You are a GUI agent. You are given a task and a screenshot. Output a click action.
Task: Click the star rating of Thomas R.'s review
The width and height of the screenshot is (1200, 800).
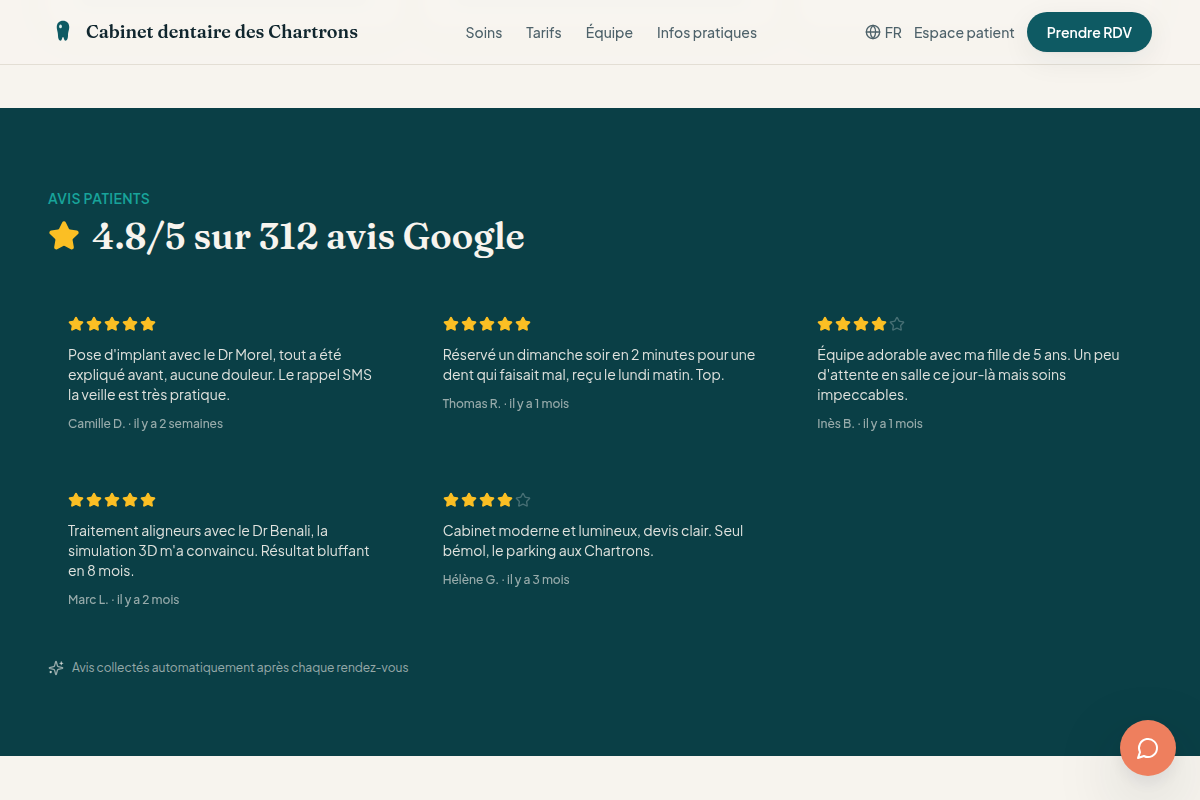[487, 324]
